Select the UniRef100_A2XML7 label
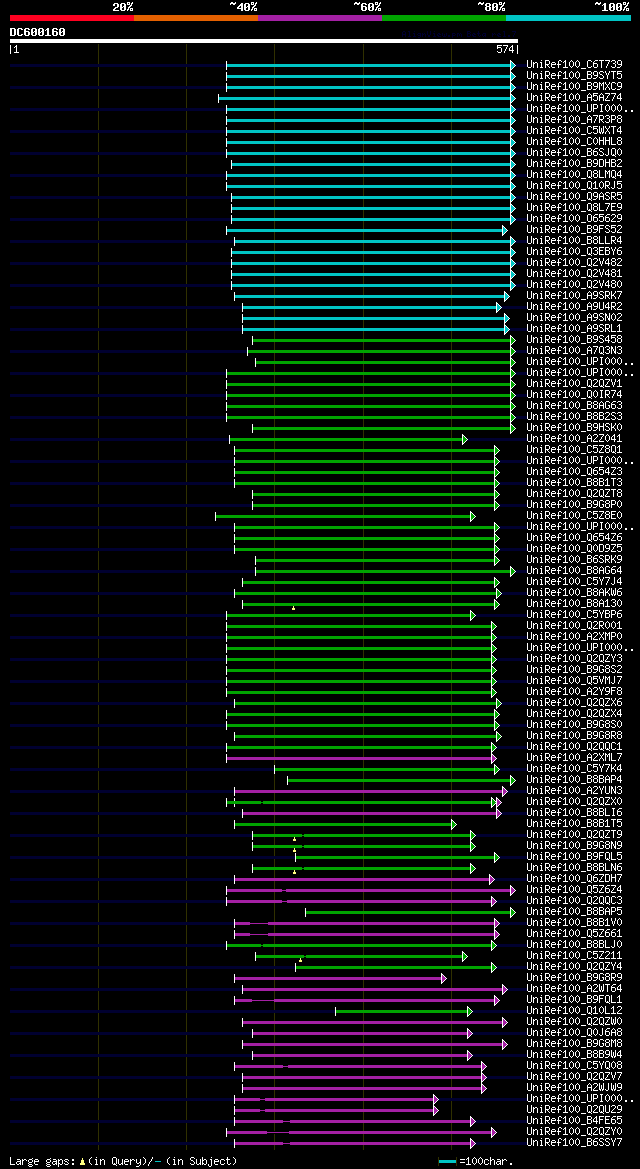The width and height of the screenshot is (640, 1169). 574,757
